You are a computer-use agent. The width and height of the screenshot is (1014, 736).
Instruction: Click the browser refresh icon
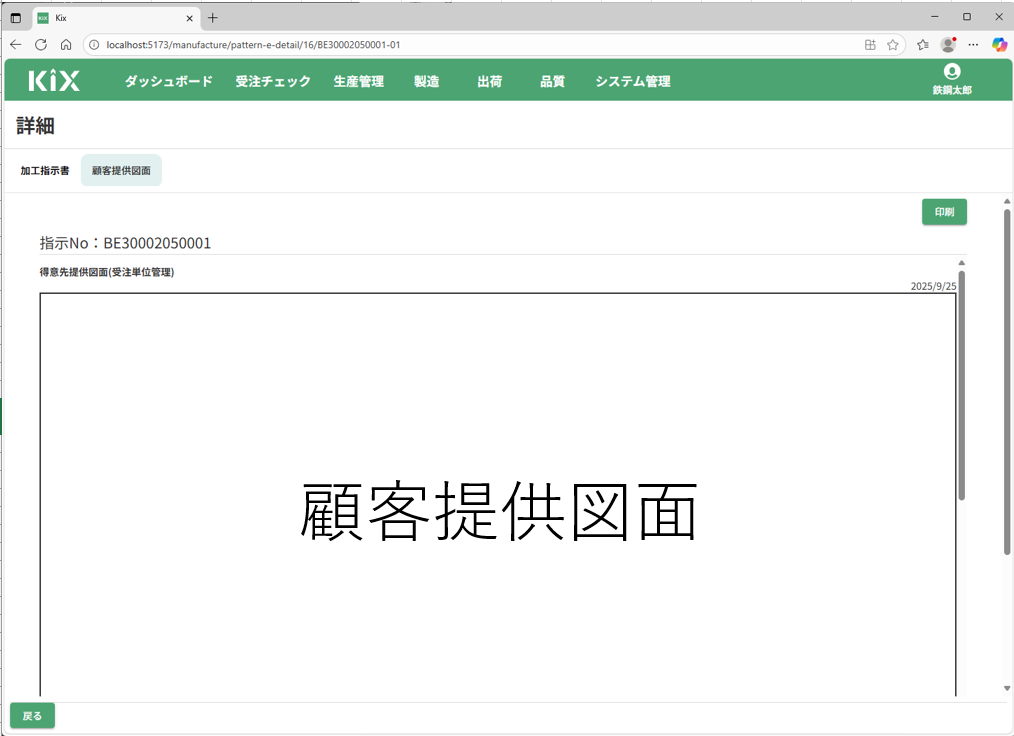[x=41, y=45]
